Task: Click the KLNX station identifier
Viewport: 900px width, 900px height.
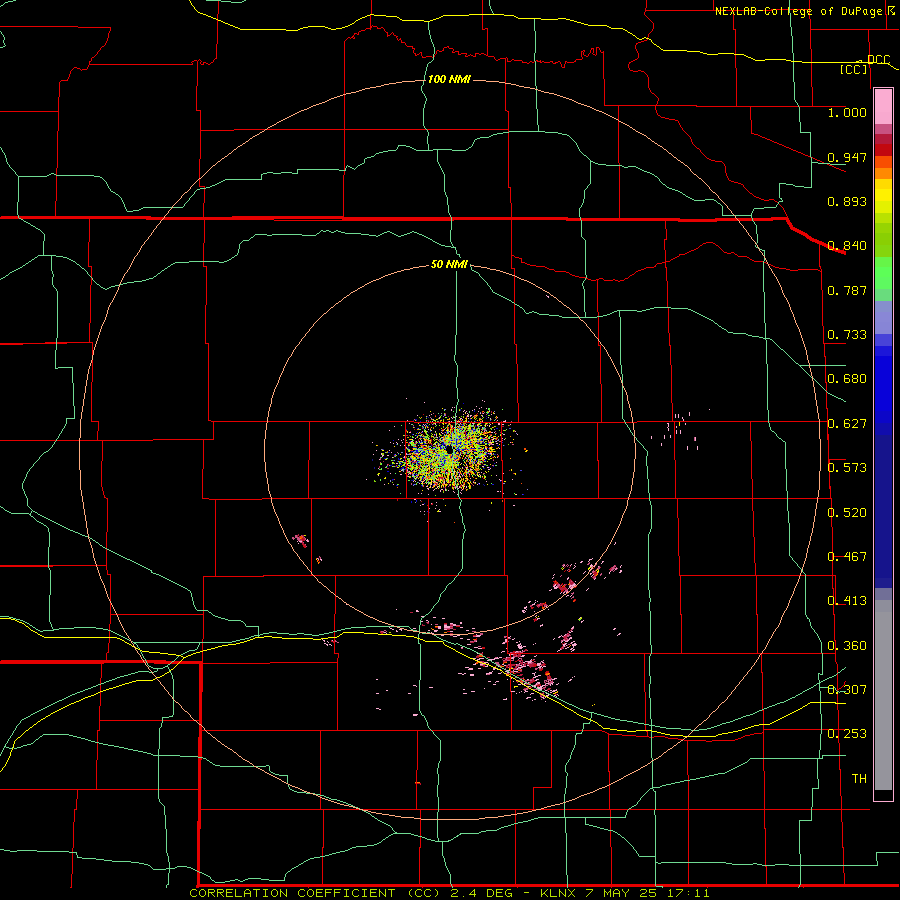Action: click(x=558, y=893)
